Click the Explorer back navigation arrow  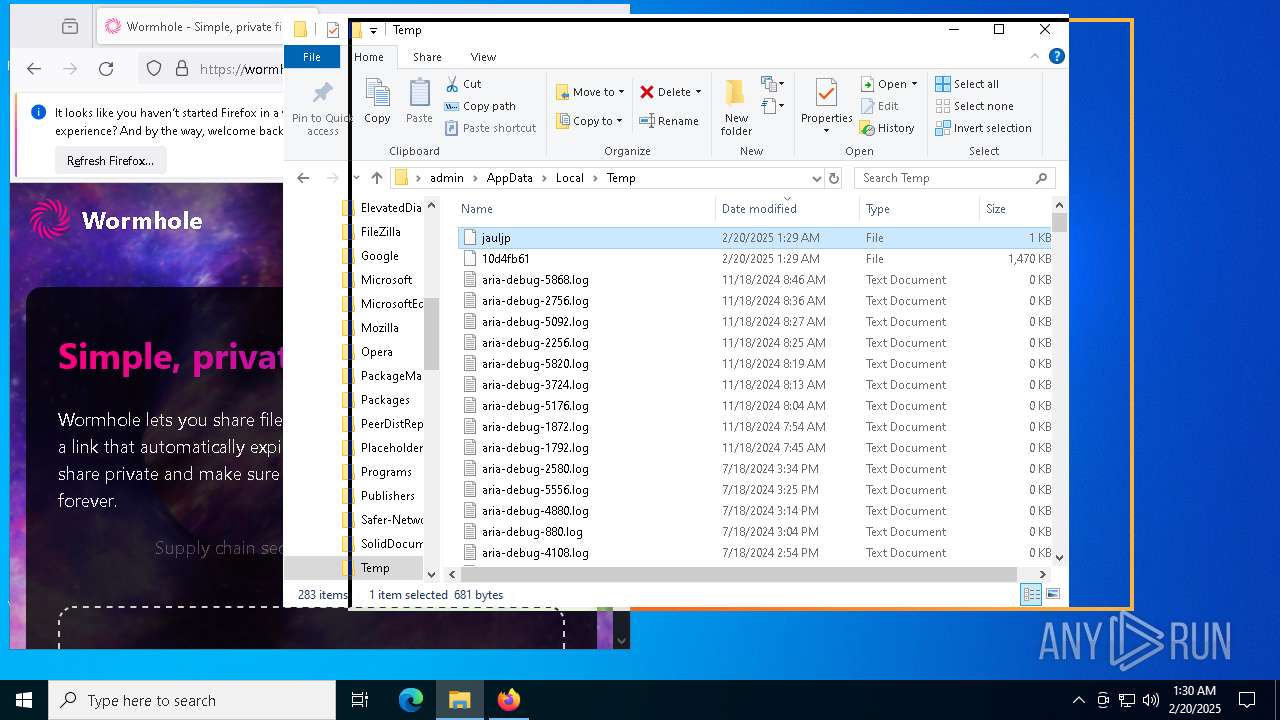pos(303,178)
